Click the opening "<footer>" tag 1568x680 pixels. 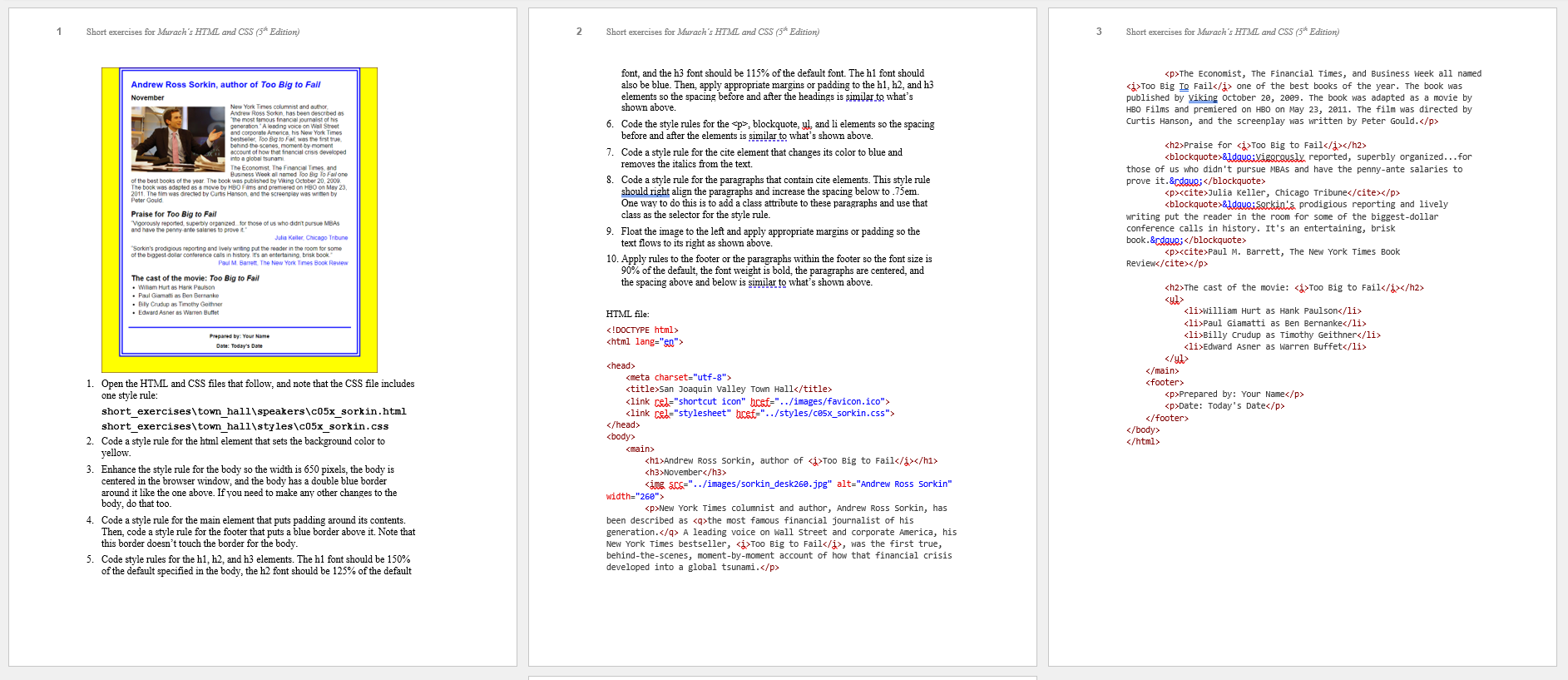tap(1165, 383)
